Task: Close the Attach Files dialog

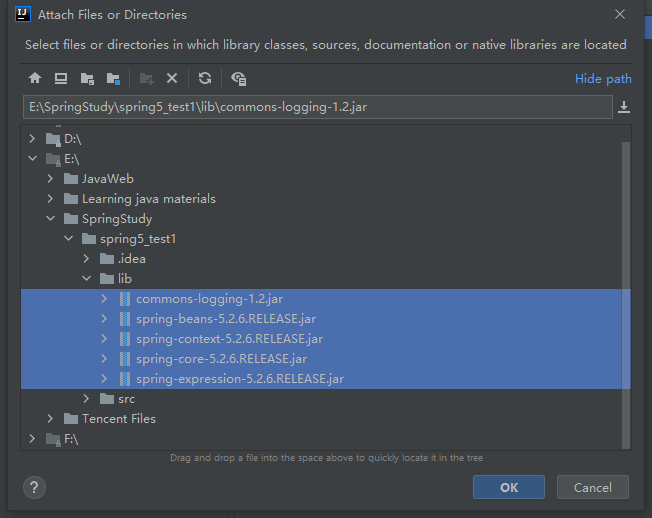Action: [x=620, y=14]
